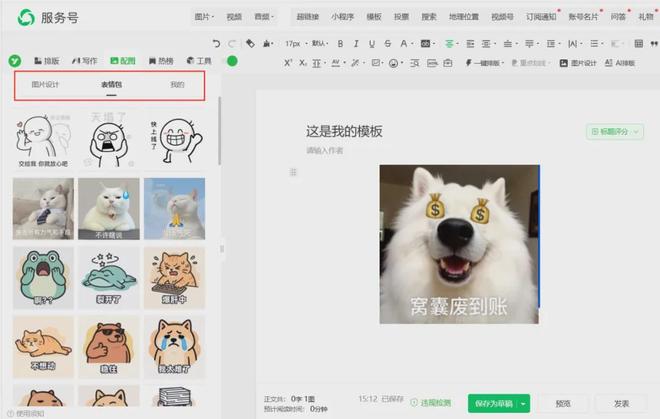This screenshot has width=660, height=419.
Task: Apply subscript formatting
Action: 303,63
